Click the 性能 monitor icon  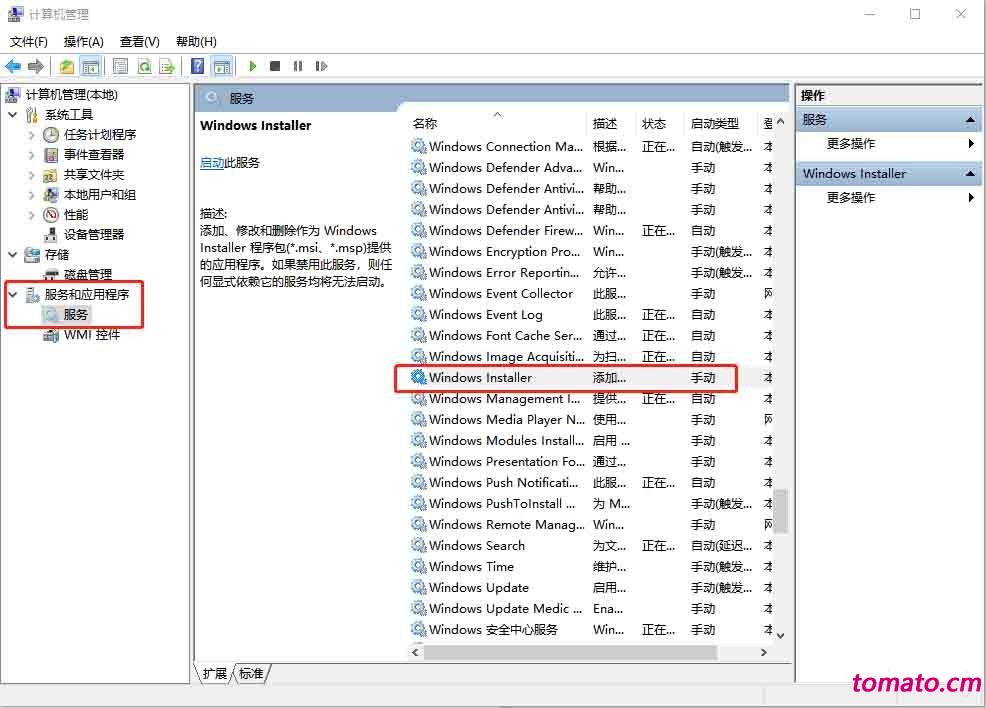51,215
